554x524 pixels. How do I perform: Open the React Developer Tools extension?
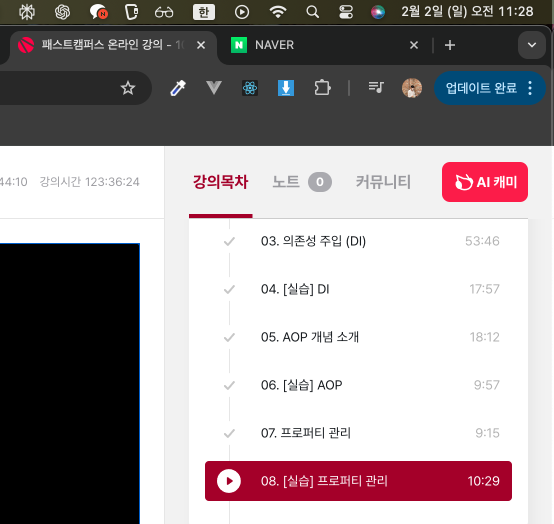(250, 88)
